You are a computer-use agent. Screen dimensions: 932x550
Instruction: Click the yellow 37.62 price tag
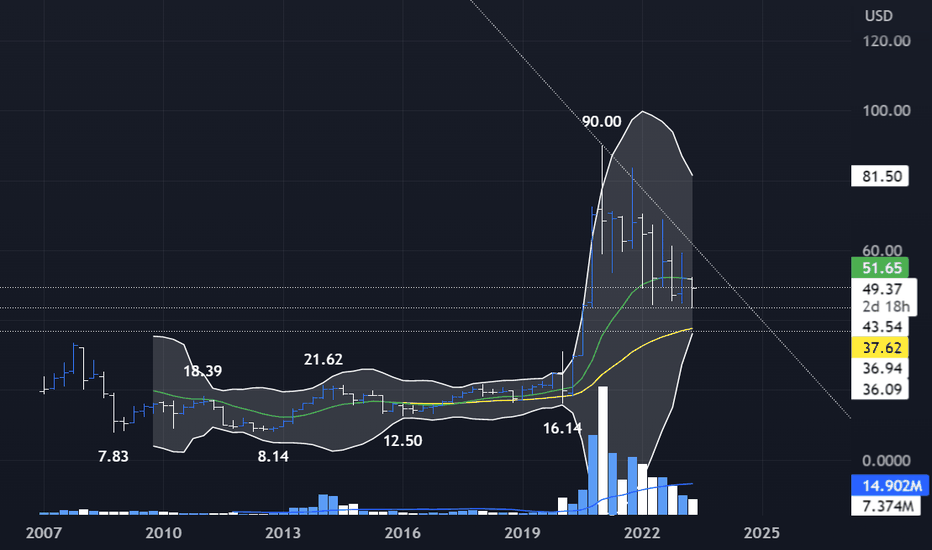[x=880, y=347]
